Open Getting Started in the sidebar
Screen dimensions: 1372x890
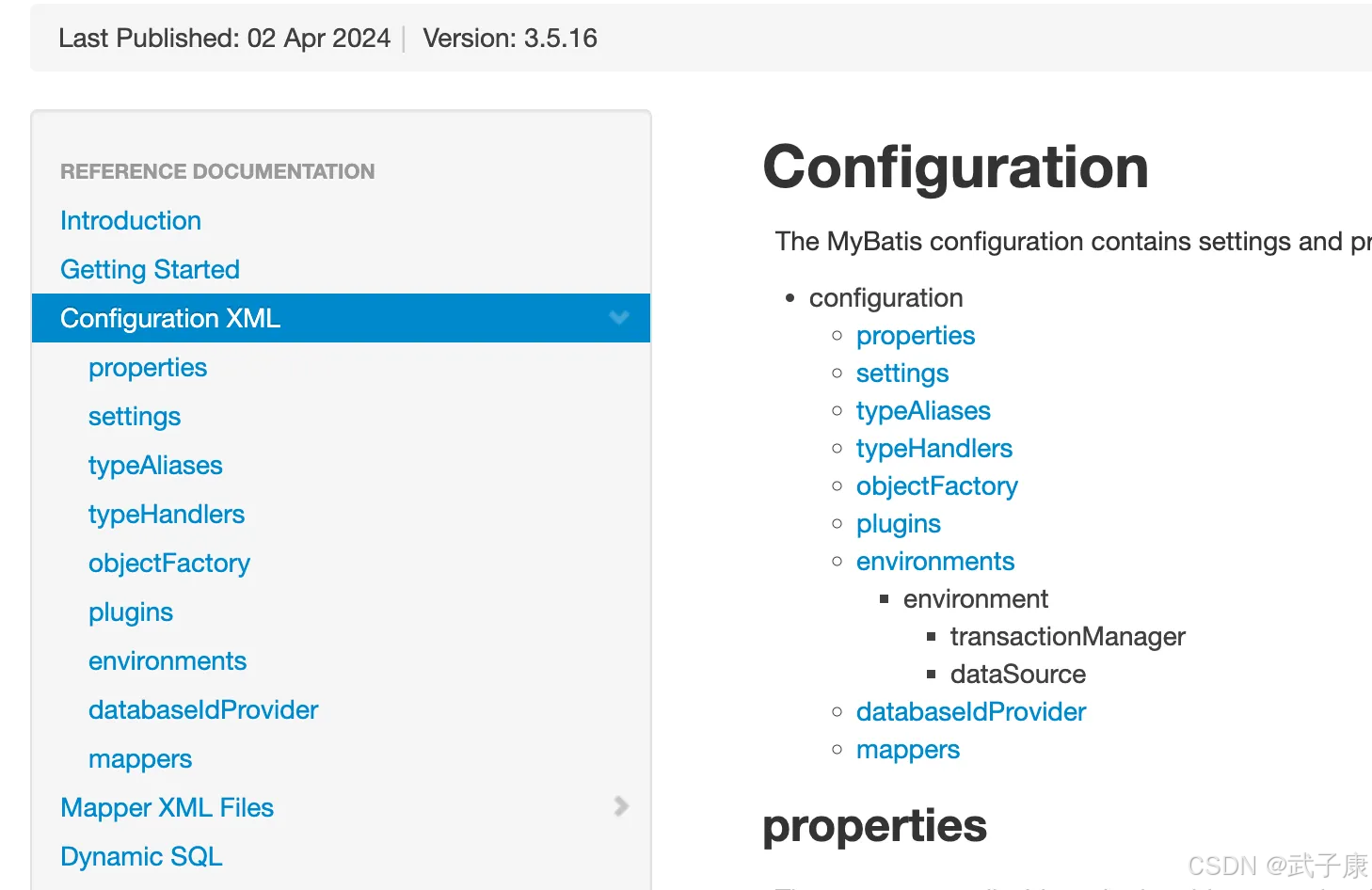(x=150, y=269)
